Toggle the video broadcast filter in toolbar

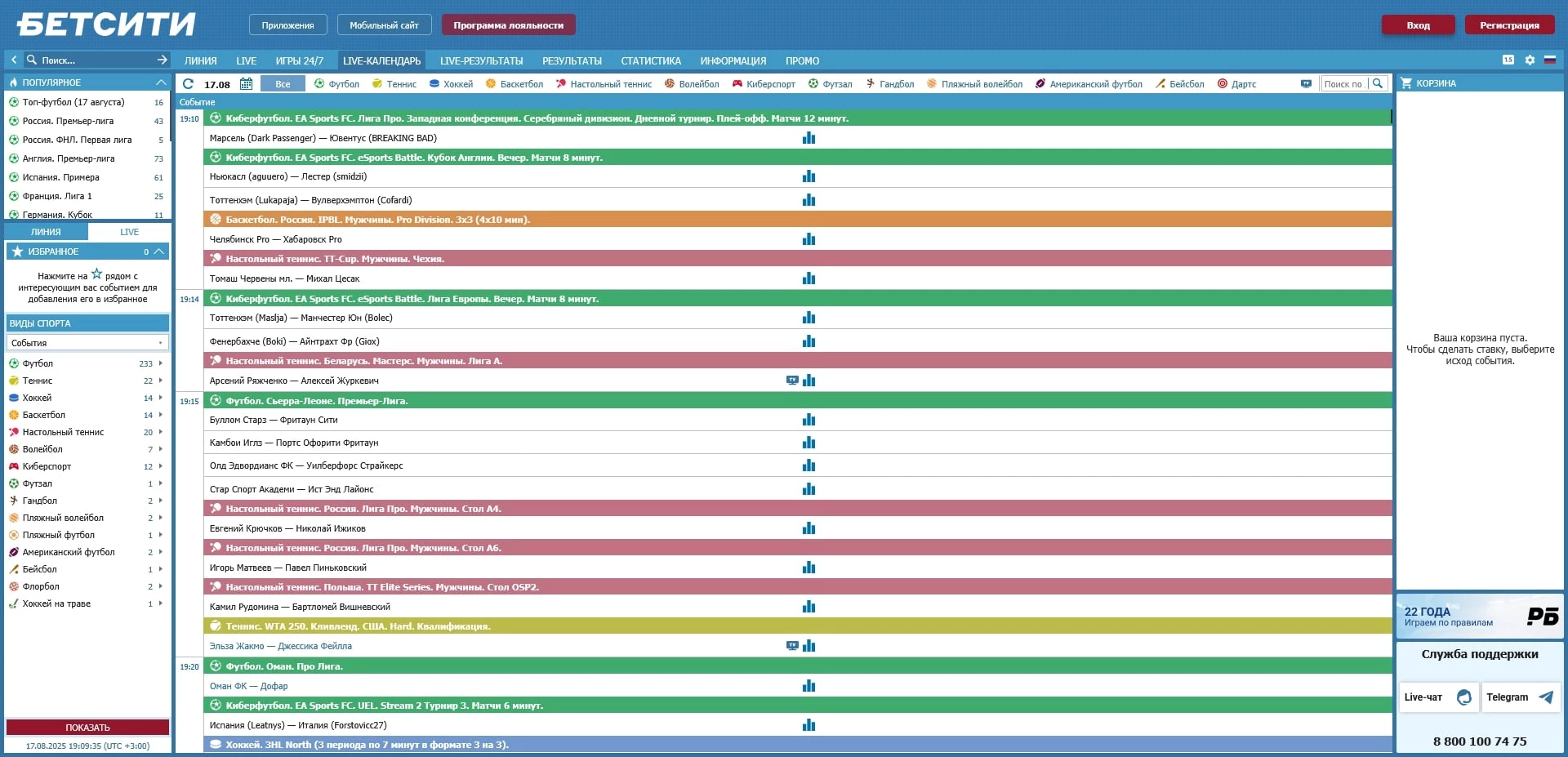[1306, 84]
